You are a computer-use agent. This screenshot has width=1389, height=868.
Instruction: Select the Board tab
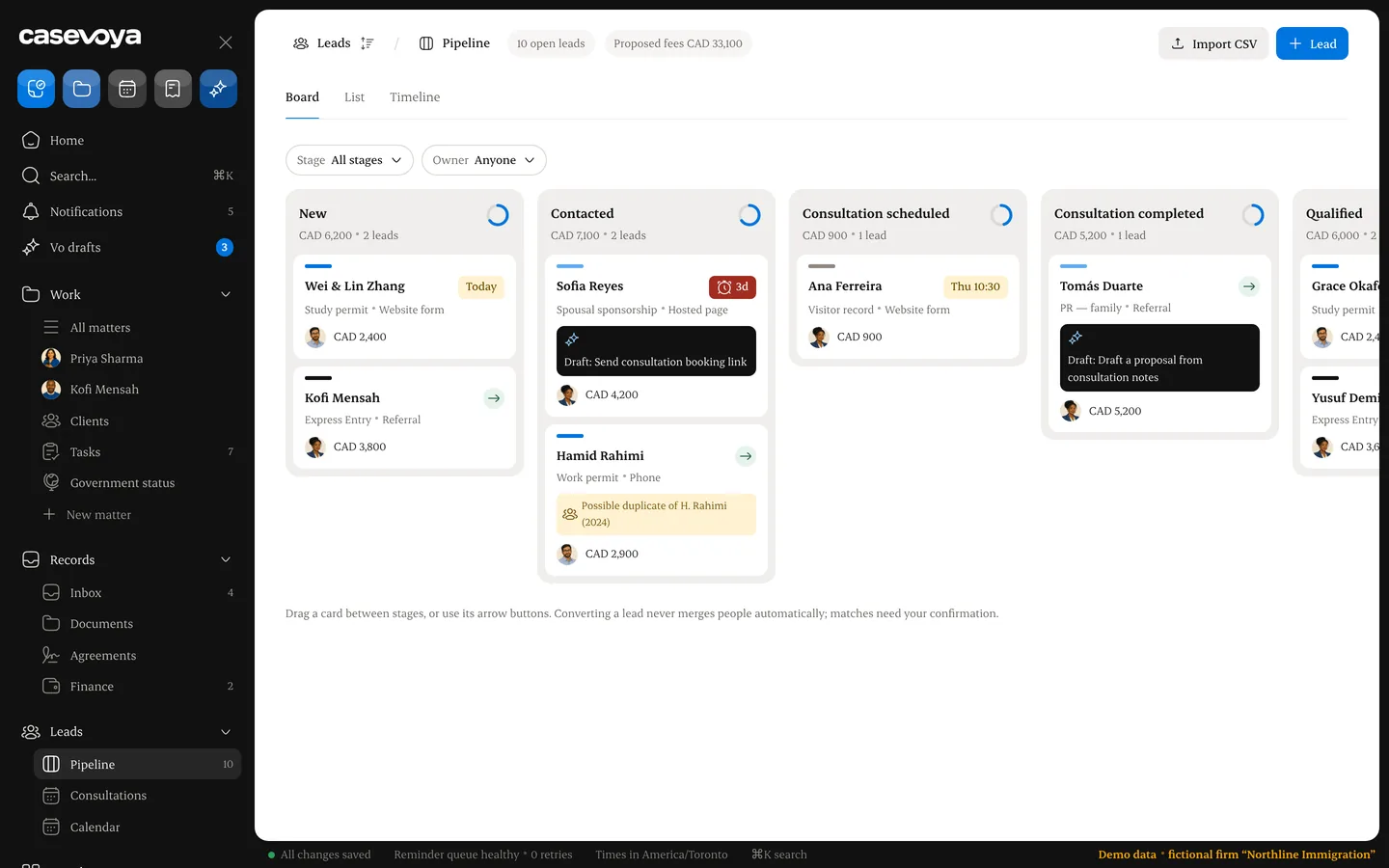coord(302,97)
